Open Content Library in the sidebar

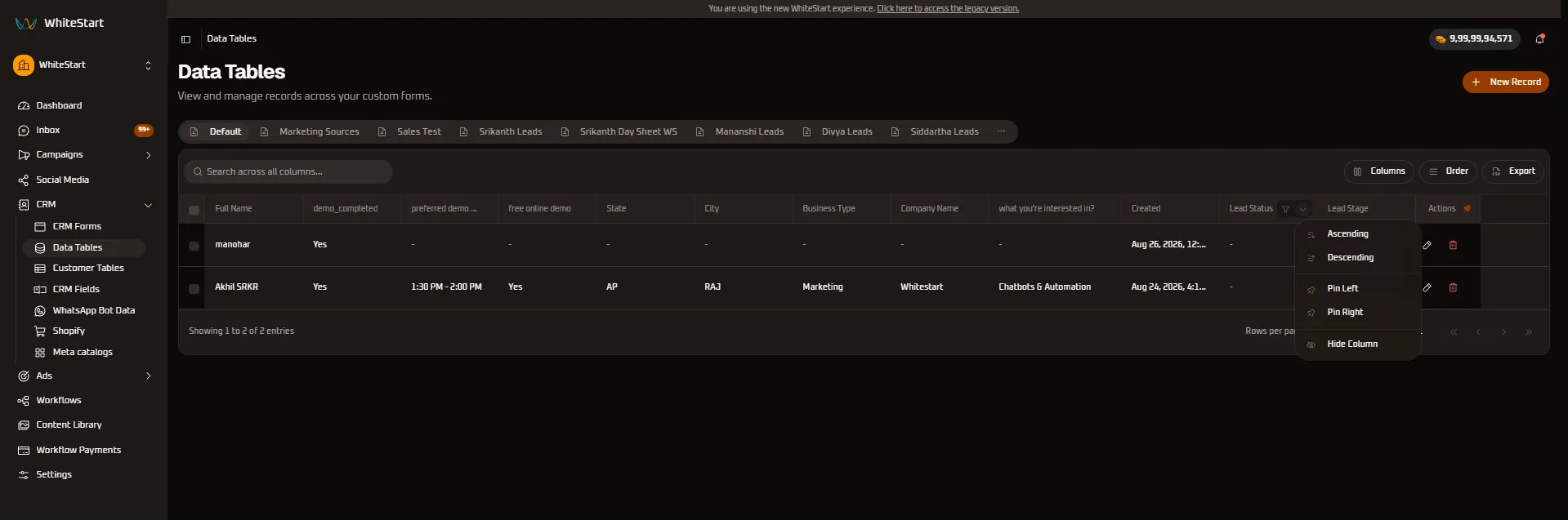pos(69,424)
